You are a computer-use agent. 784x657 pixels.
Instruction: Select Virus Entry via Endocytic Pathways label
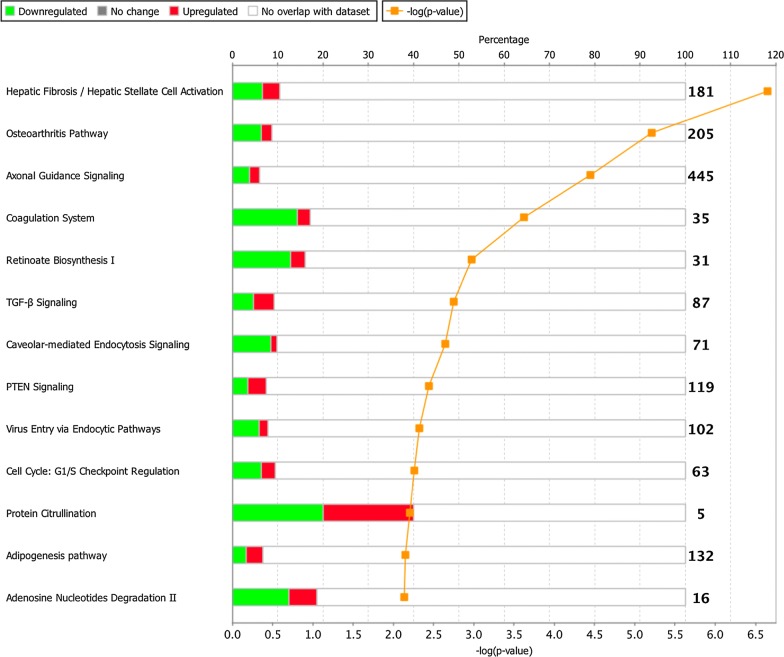pyautogui.click(x=83, y=429)
